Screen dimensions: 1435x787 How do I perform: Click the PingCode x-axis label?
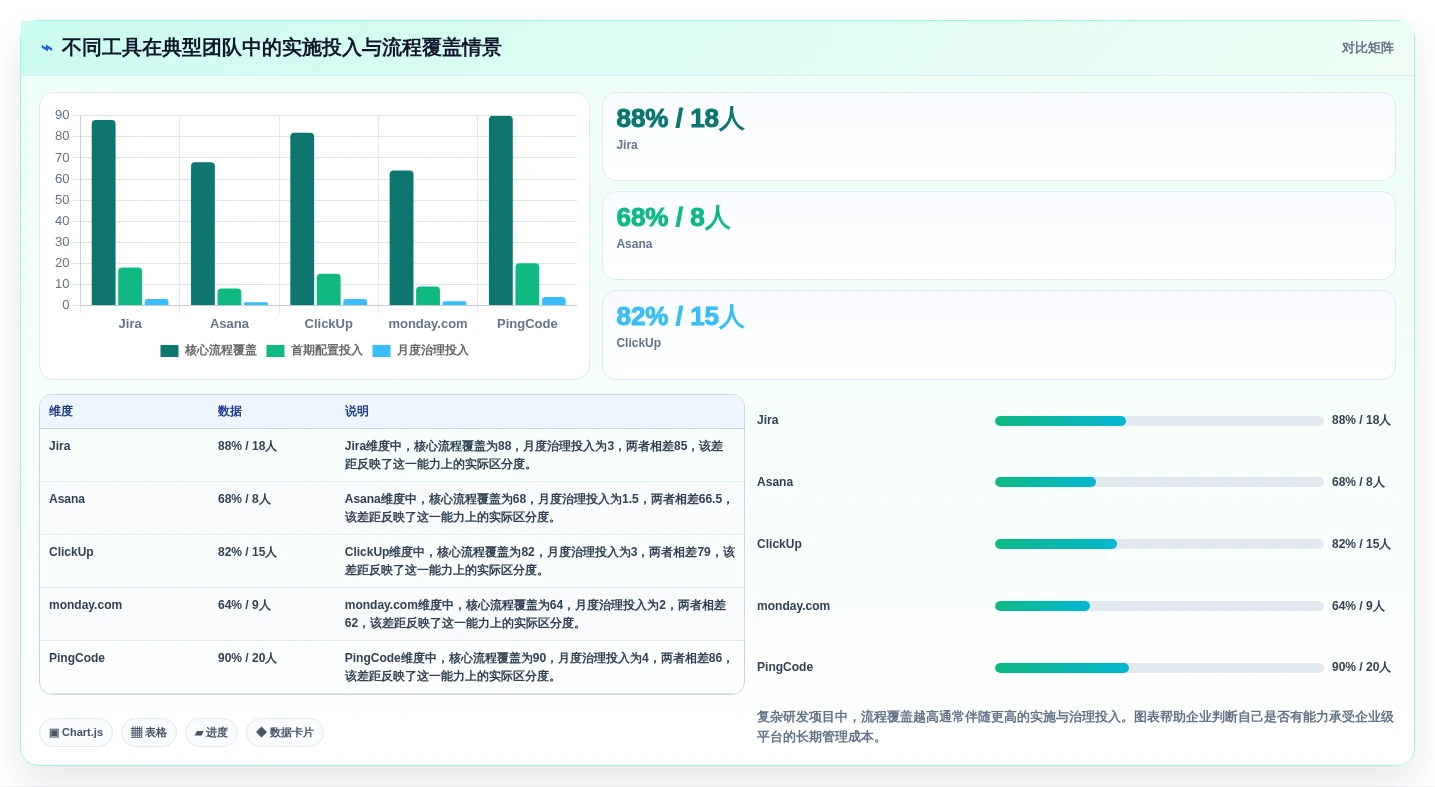point(527,324)
